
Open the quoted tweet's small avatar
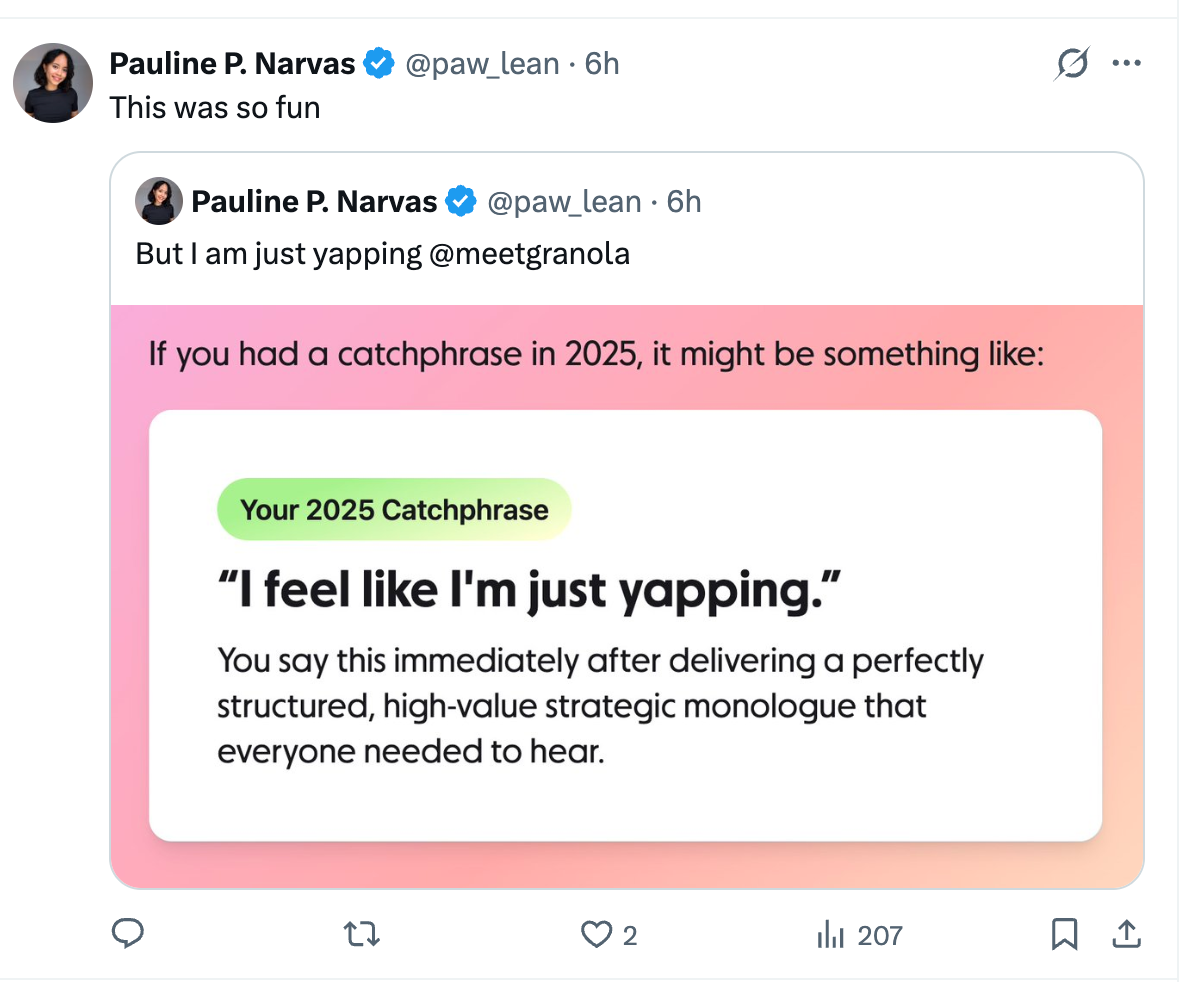pos(159,201)
